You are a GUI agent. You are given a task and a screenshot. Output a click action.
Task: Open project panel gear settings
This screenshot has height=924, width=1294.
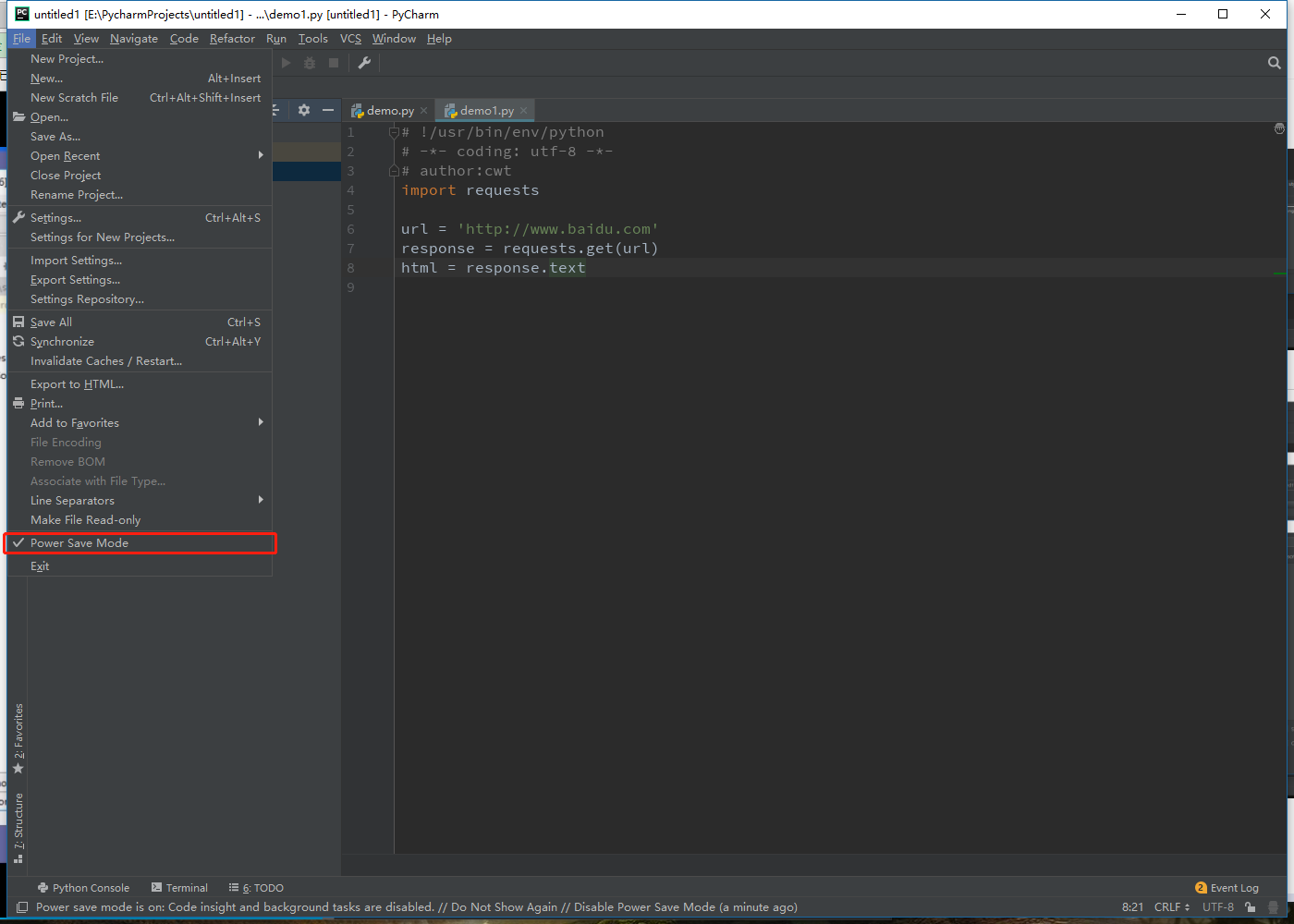[304, 110]
